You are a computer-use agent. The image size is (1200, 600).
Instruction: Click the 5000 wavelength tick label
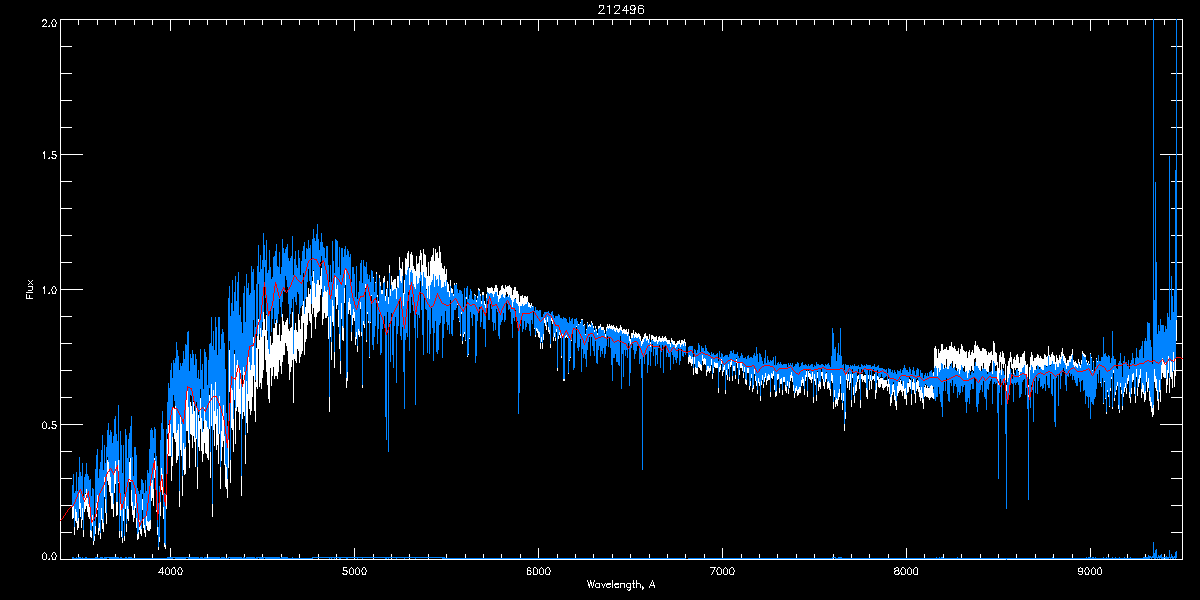click(354, 571)
